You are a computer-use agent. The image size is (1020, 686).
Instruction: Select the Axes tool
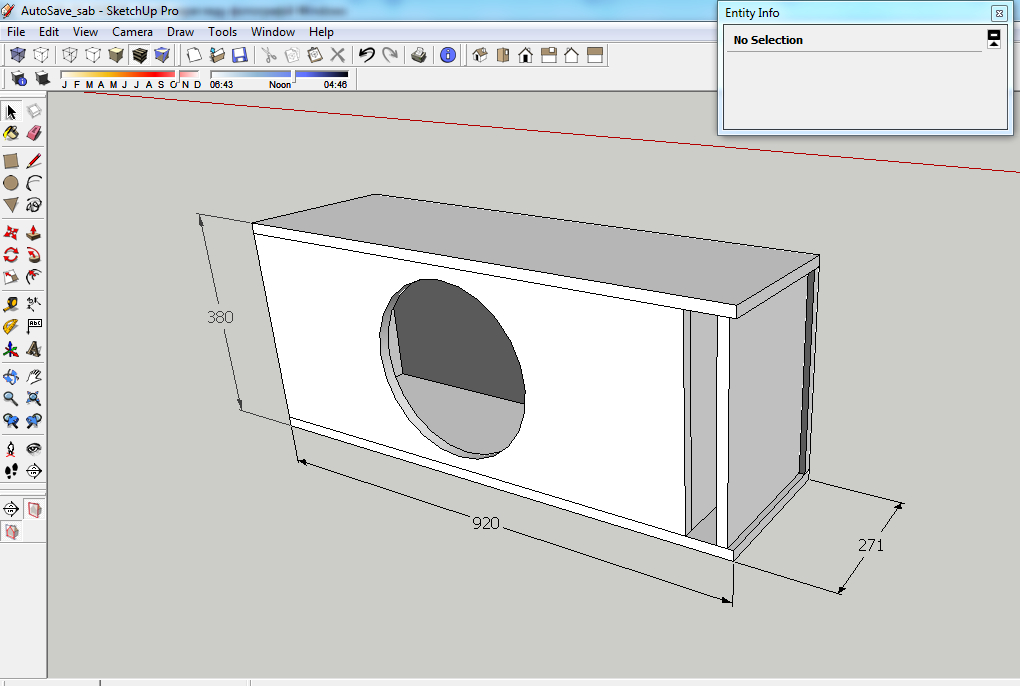tap(11, 349)
